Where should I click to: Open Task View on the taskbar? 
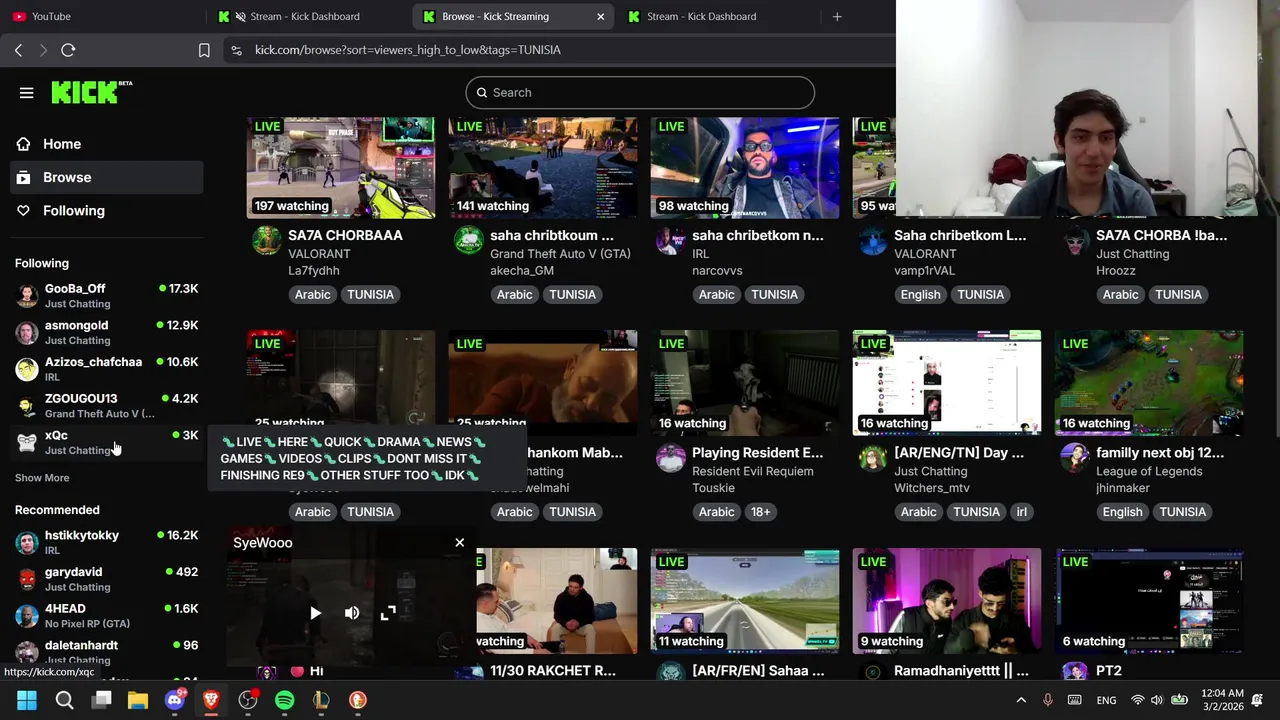[101, 700]
